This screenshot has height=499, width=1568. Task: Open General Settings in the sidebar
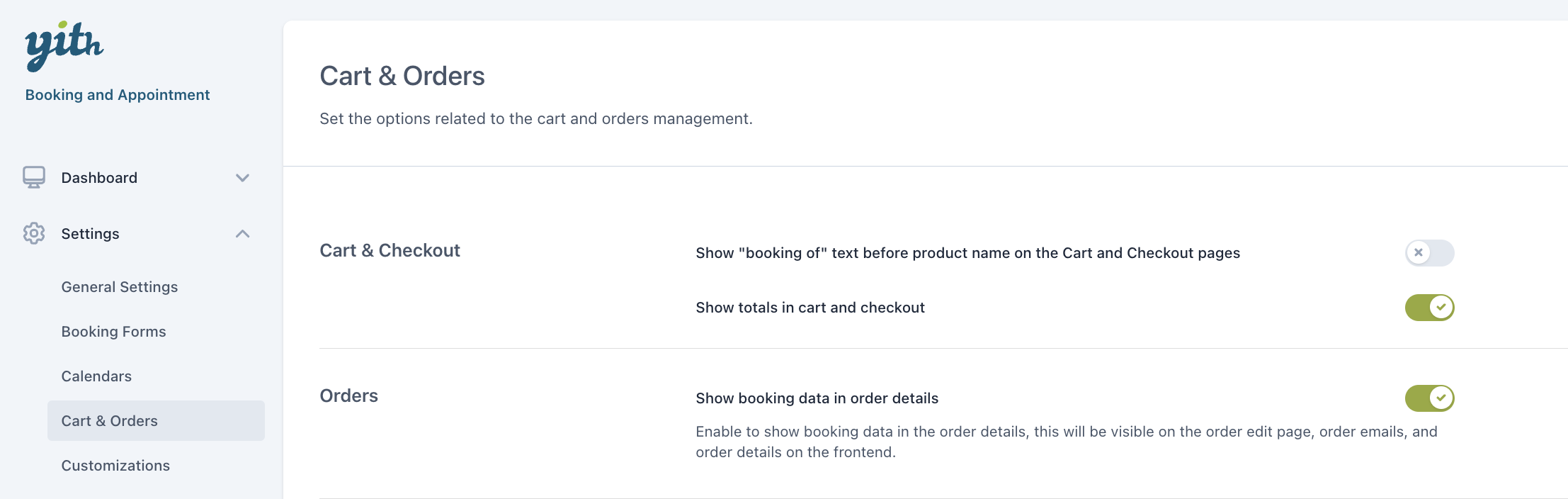point(119,287)
